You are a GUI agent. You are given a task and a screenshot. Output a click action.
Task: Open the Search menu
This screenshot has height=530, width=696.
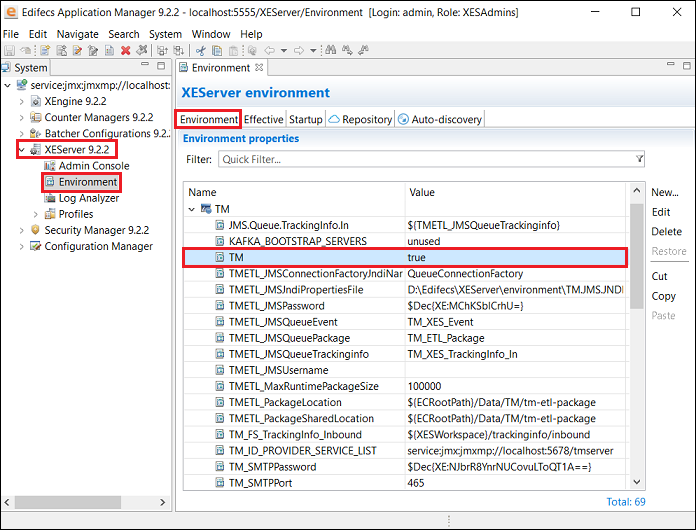pos(124,34)
